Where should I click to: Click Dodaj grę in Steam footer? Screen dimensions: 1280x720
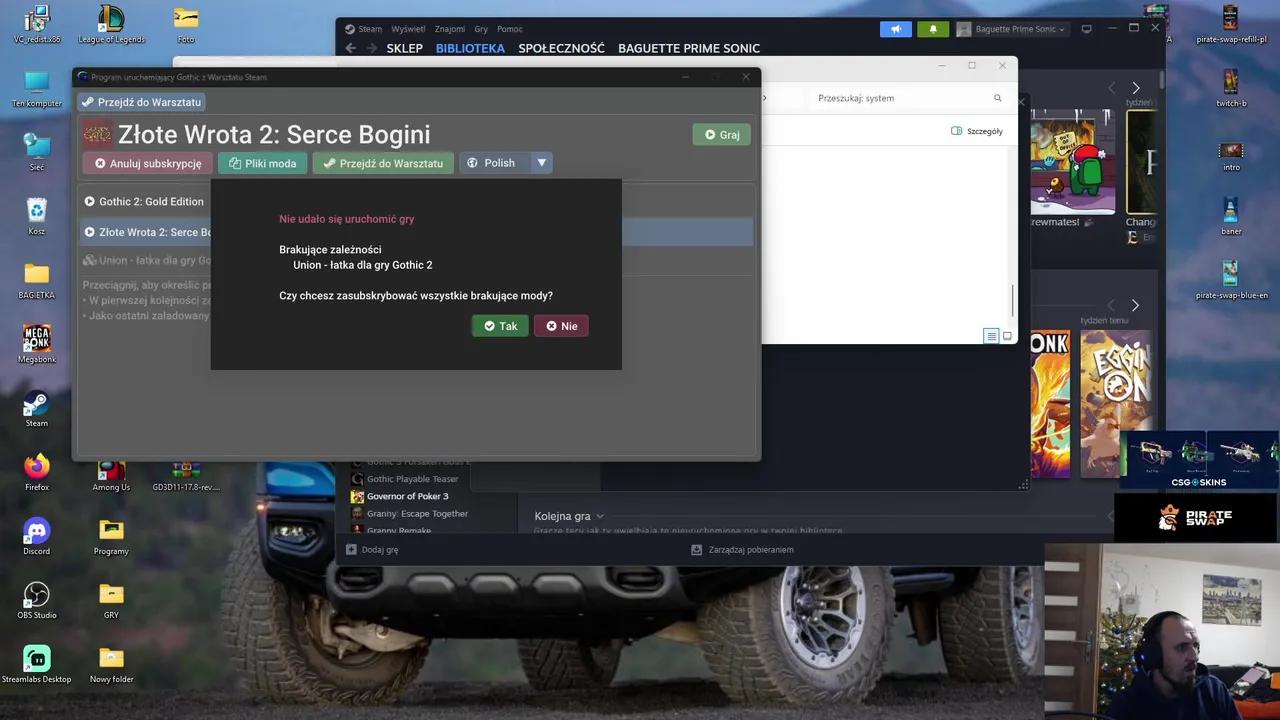click(x=372, y=549)
